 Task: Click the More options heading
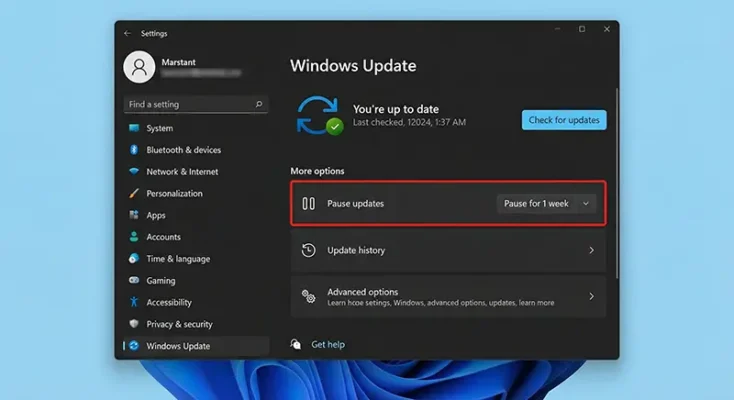tap(317, 171)
